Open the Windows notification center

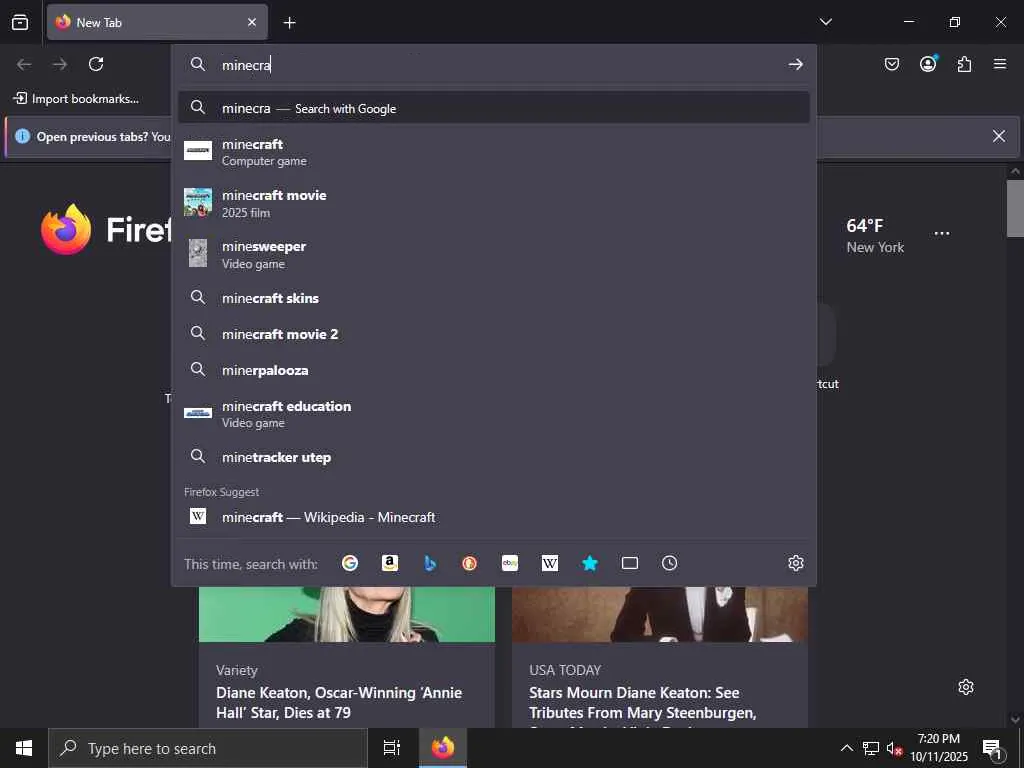[x=993, y=748]
